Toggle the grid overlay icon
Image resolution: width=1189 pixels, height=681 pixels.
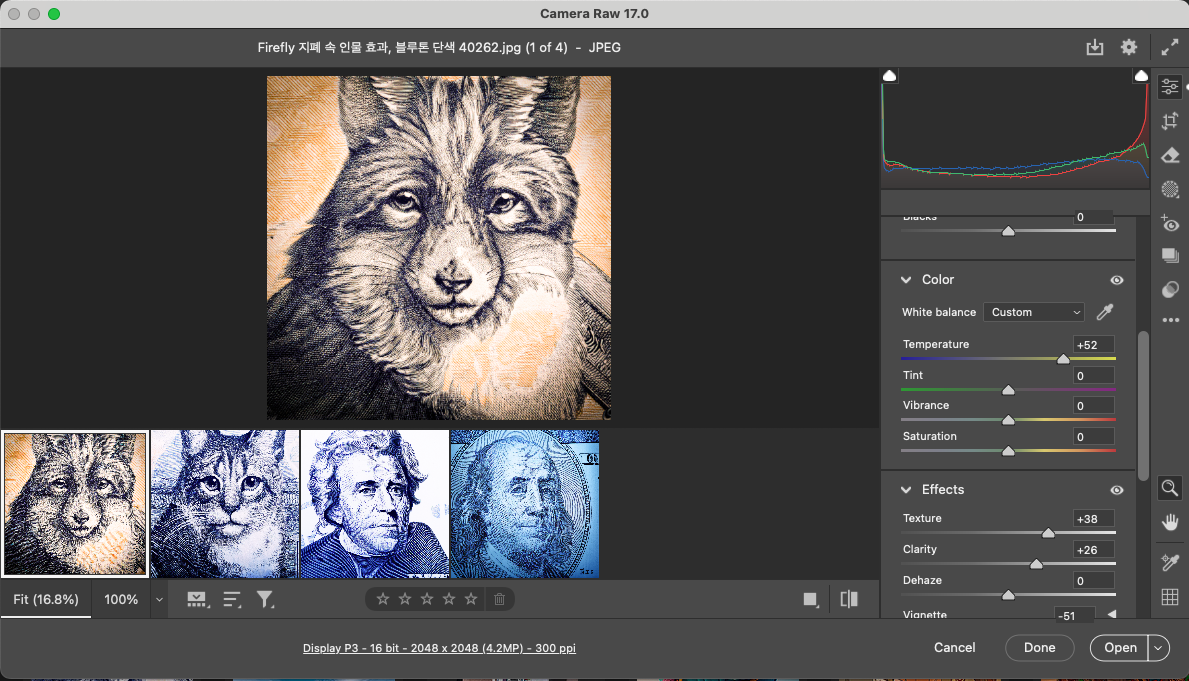(x=1170, y=597)
